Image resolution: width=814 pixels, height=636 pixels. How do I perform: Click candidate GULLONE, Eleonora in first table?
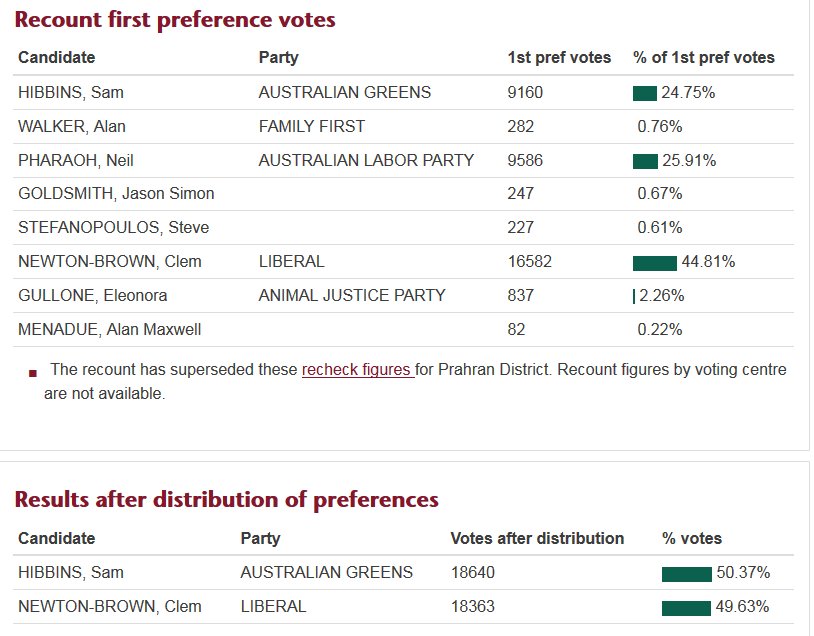[93, 296]
